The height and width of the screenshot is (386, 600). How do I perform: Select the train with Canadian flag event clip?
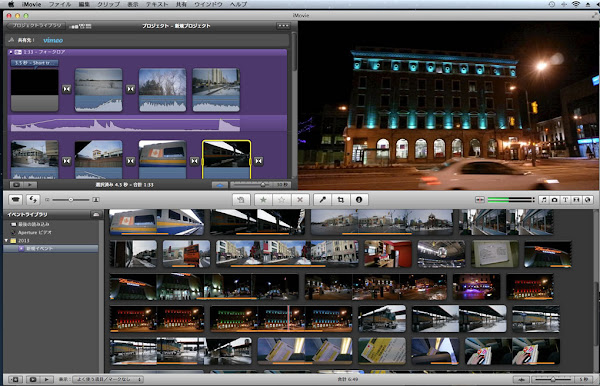tap(157, 222)
